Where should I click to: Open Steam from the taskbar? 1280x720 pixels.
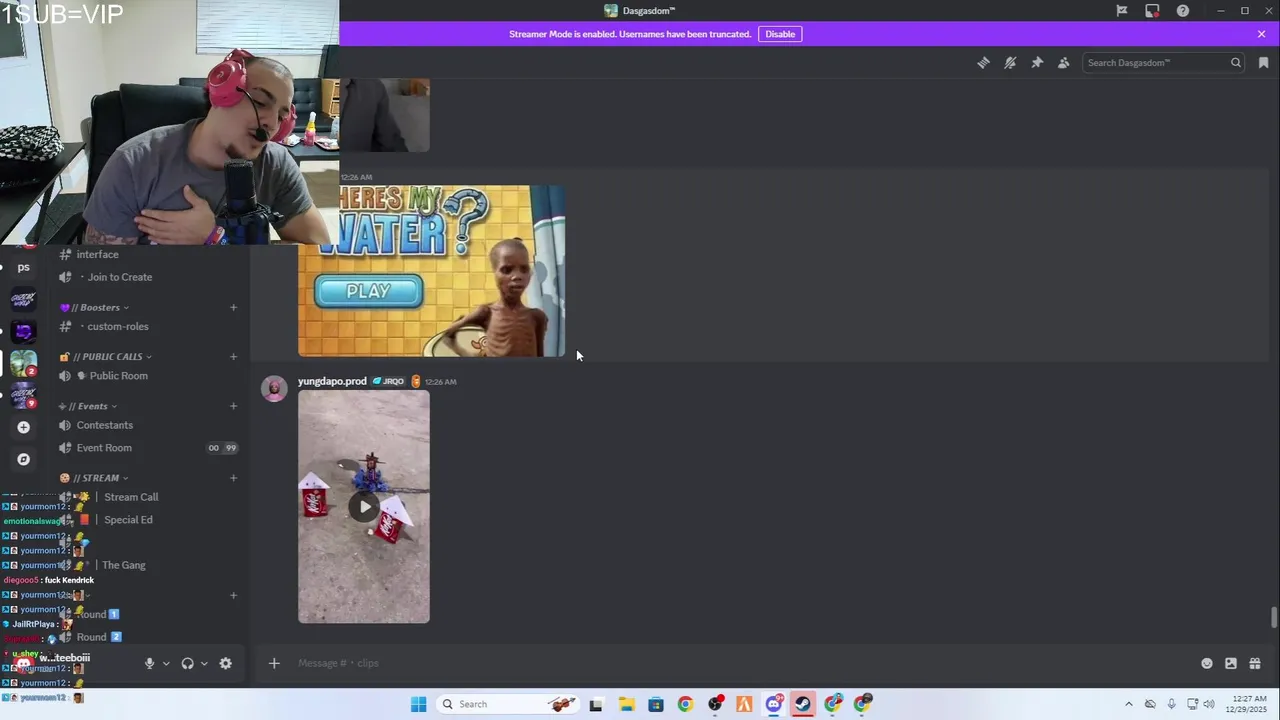(x=803, y=704)
